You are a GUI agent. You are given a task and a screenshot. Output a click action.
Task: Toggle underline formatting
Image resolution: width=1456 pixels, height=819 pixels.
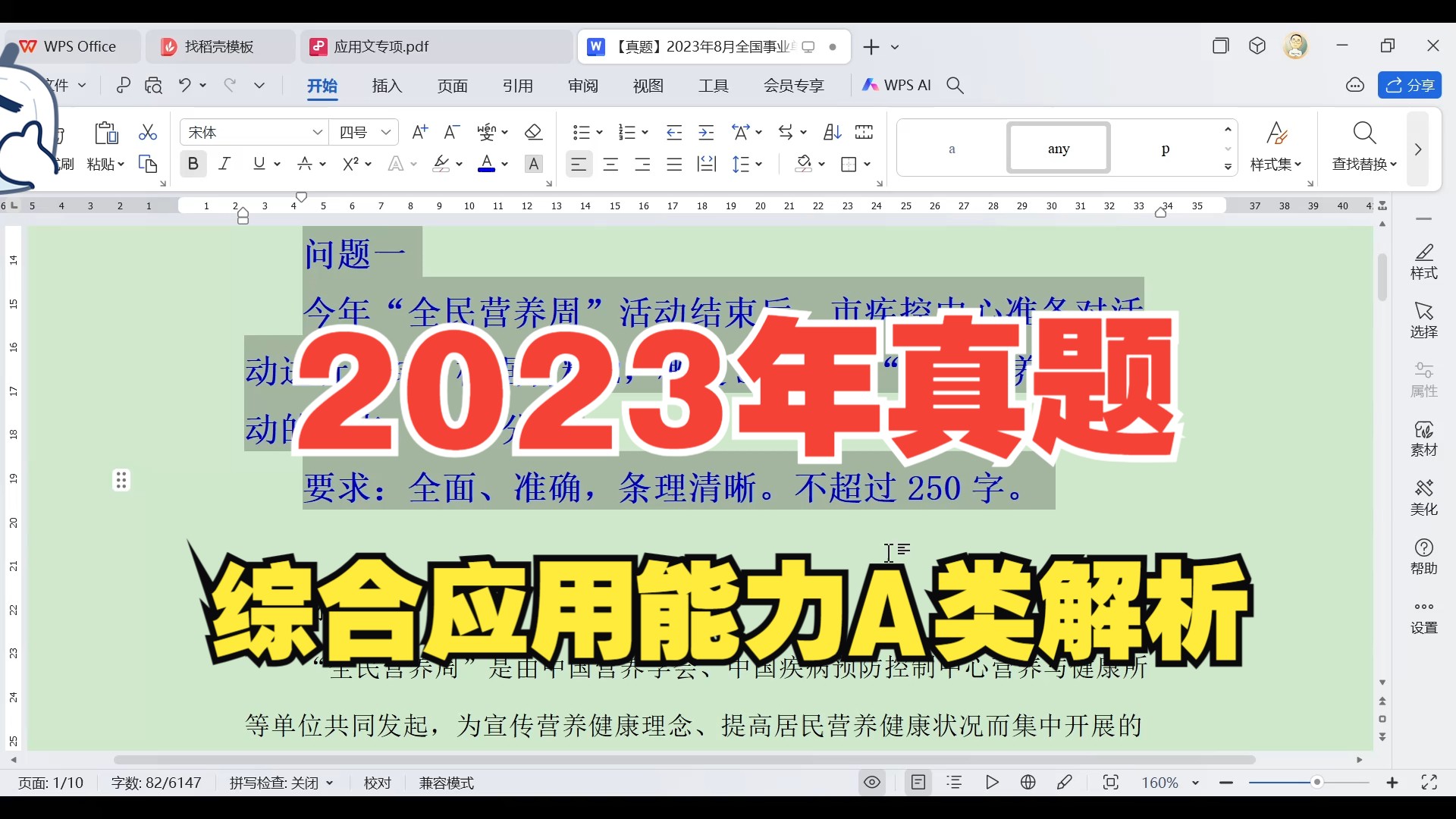[259, 164]
